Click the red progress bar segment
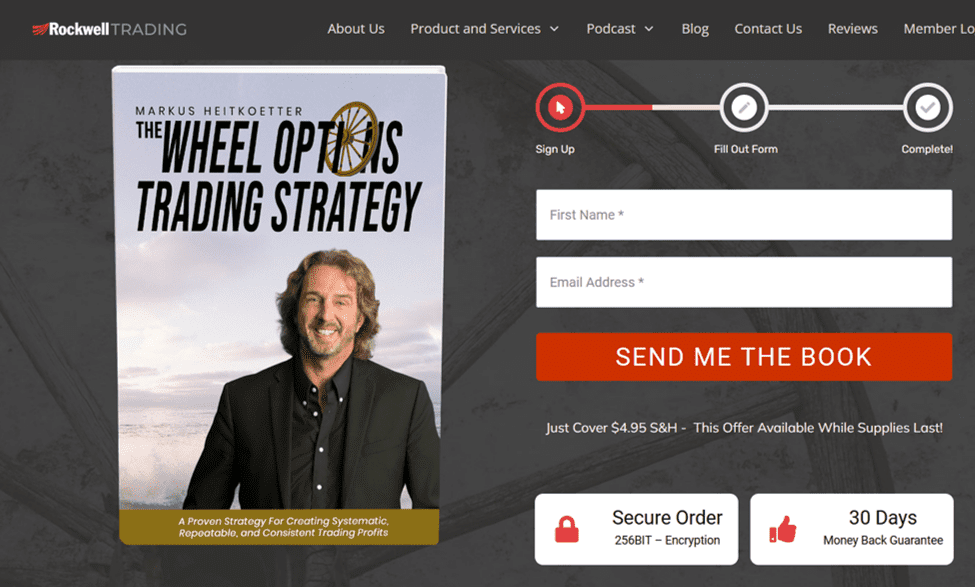 coord(618,108)
